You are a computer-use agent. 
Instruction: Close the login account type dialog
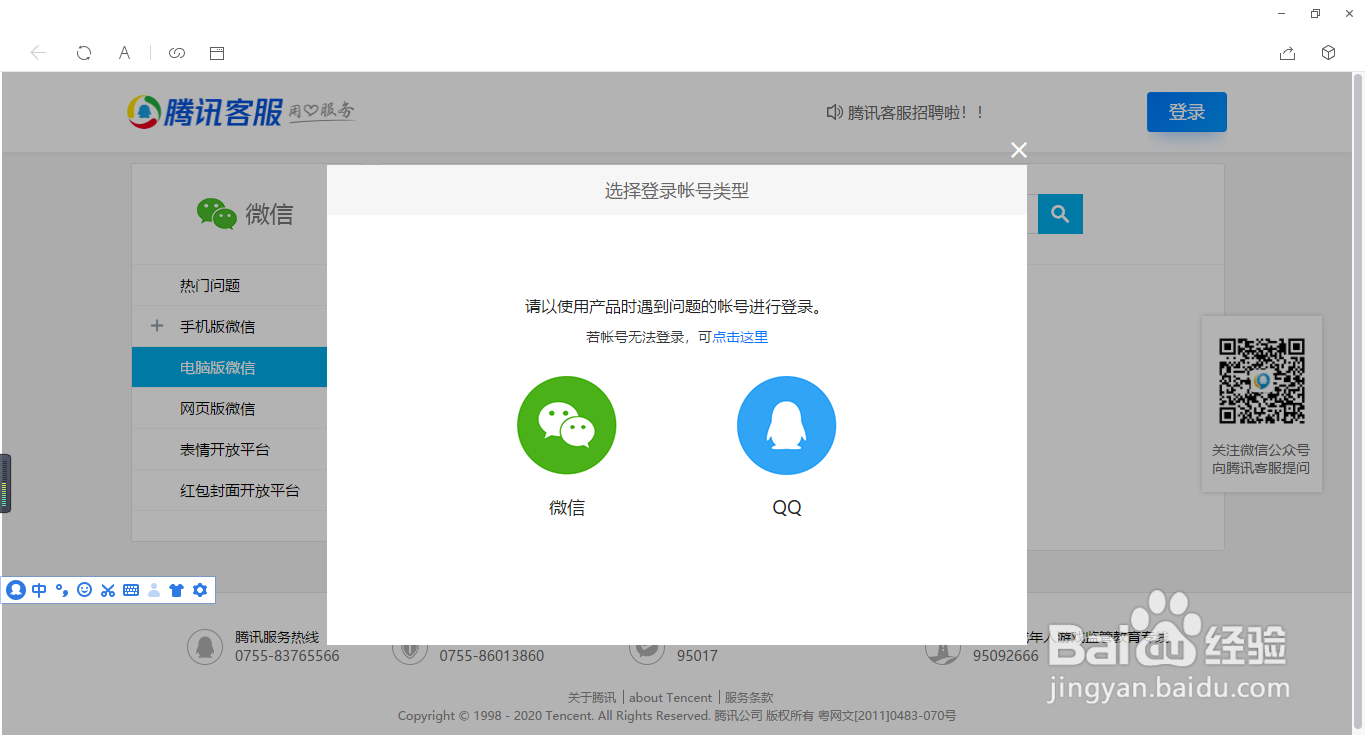[1018, 150]
